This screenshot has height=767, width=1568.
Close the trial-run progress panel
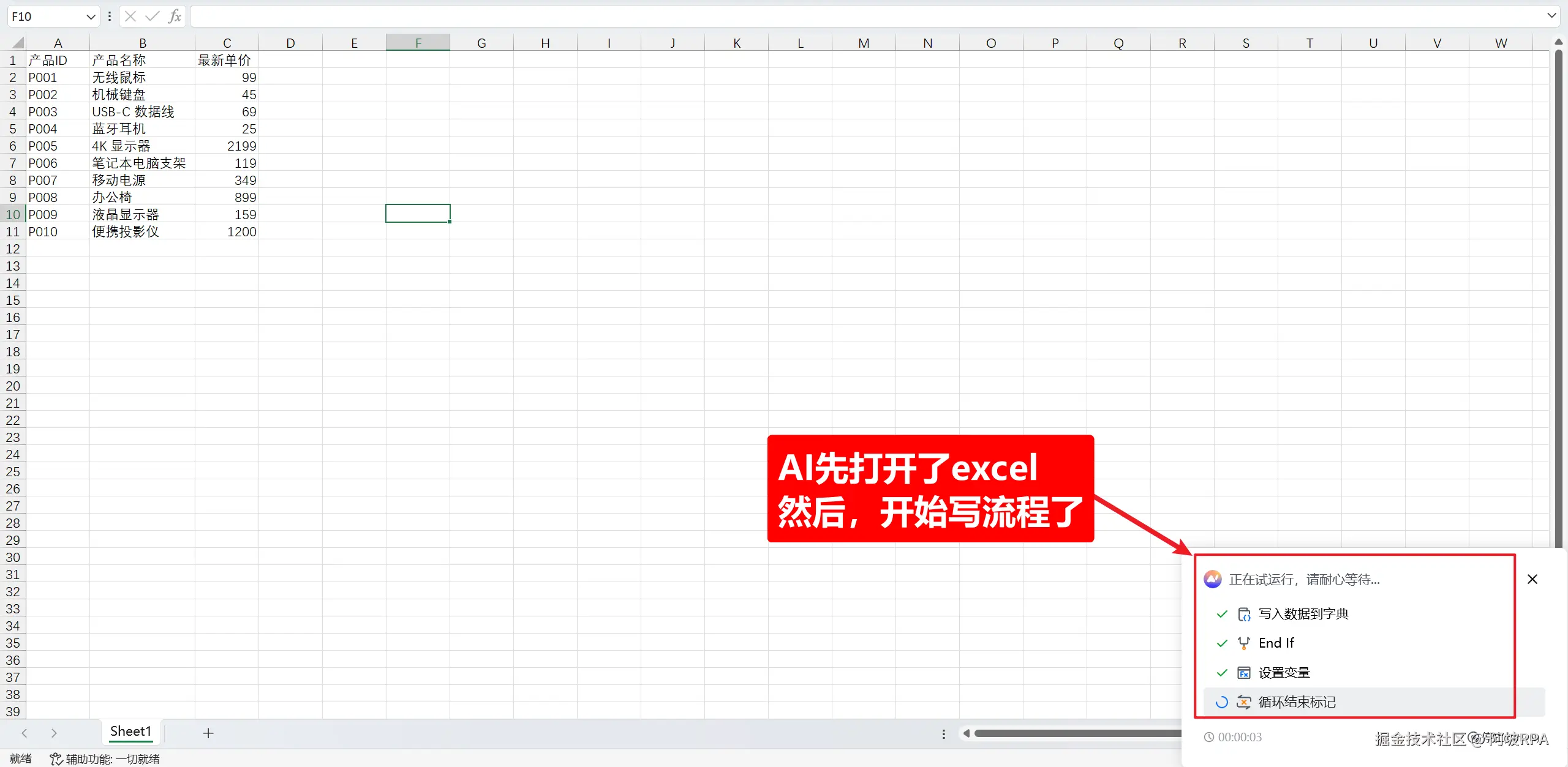[1532, 579]
